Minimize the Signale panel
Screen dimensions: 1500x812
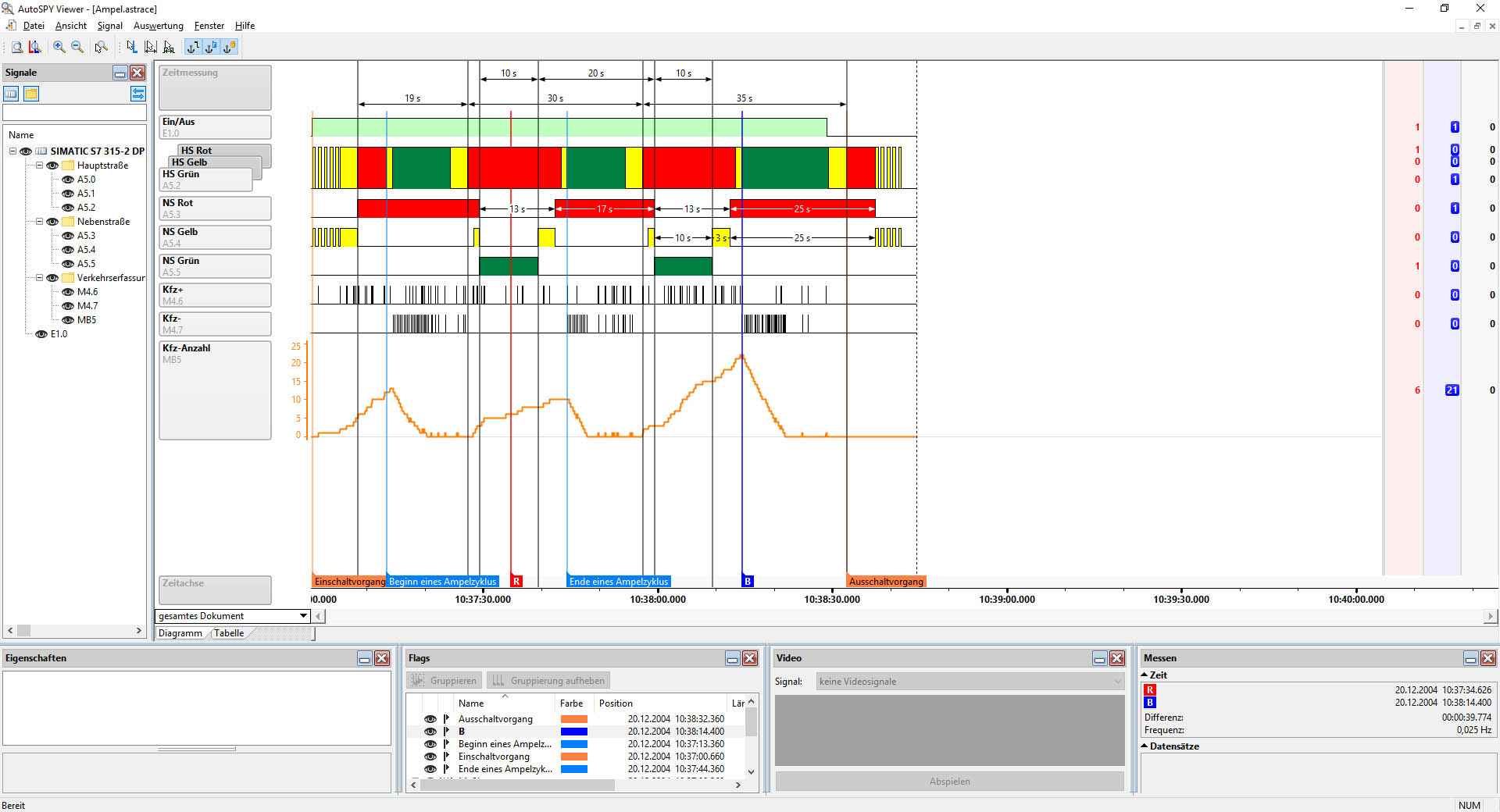click(120, 73)
